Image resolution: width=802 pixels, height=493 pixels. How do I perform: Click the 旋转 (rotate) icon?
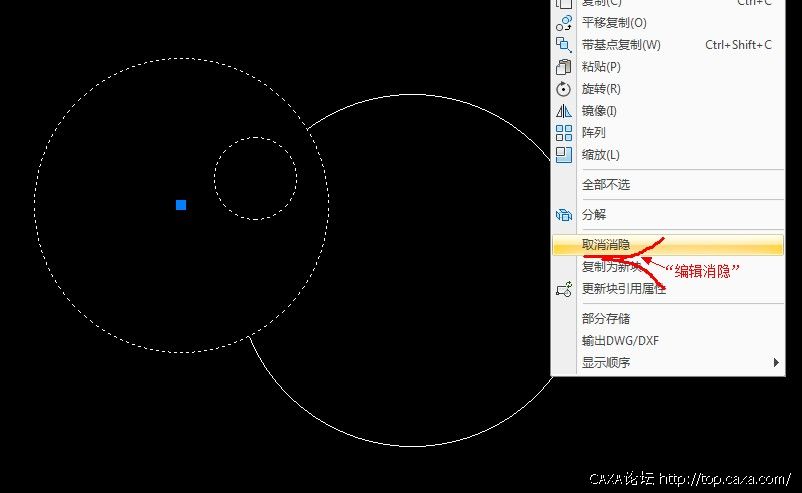point(563,89)
